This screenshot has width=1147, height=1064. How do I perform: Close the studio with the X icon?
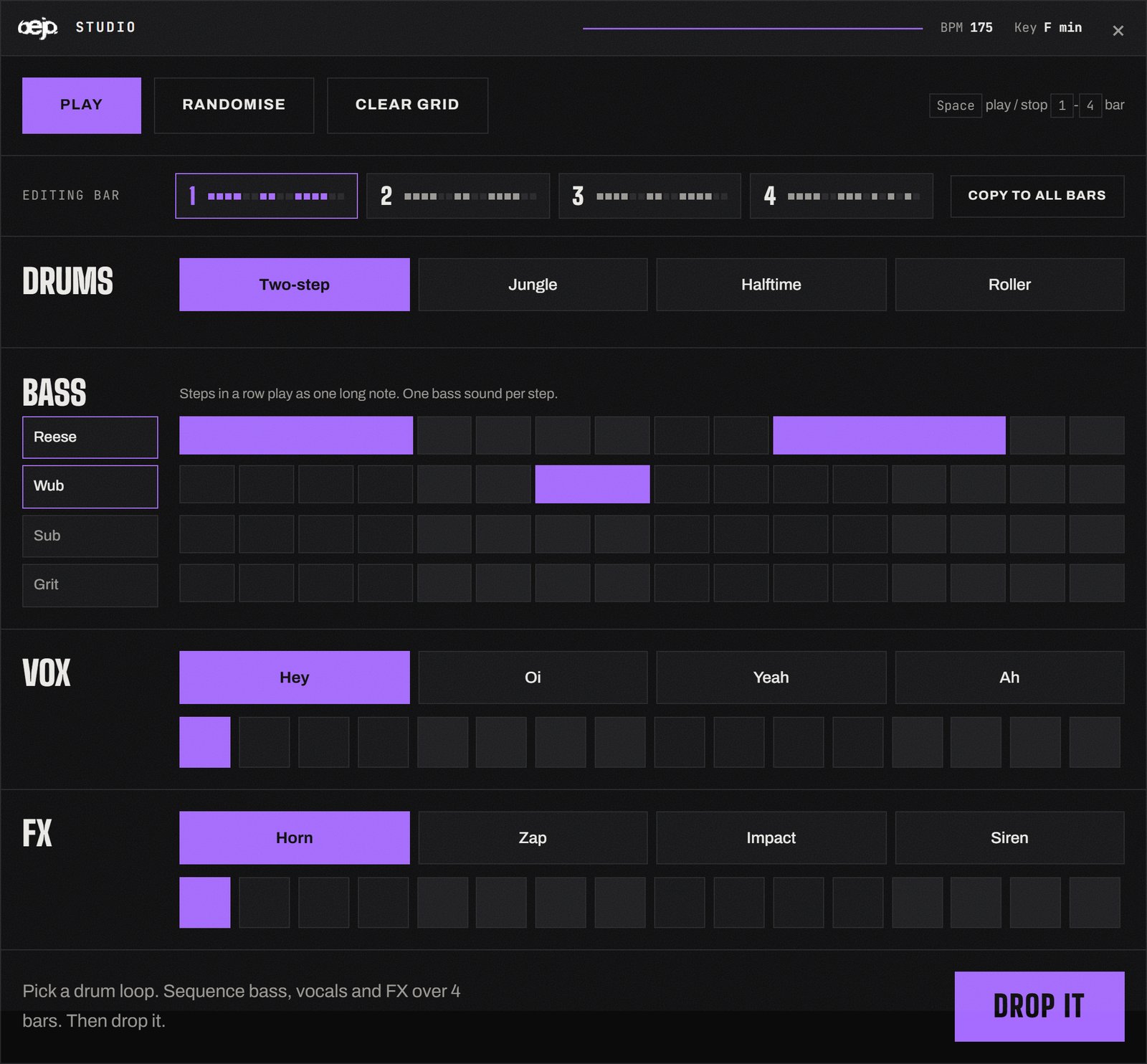pos(1118,30)
